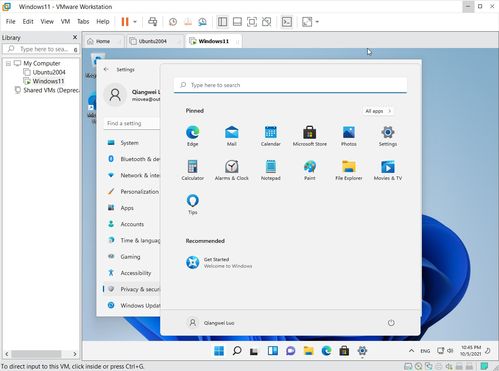The width and height of the screenshot is (499, 371).
Task: Open the power options dropdown arrow
Action: coord(135,22)
